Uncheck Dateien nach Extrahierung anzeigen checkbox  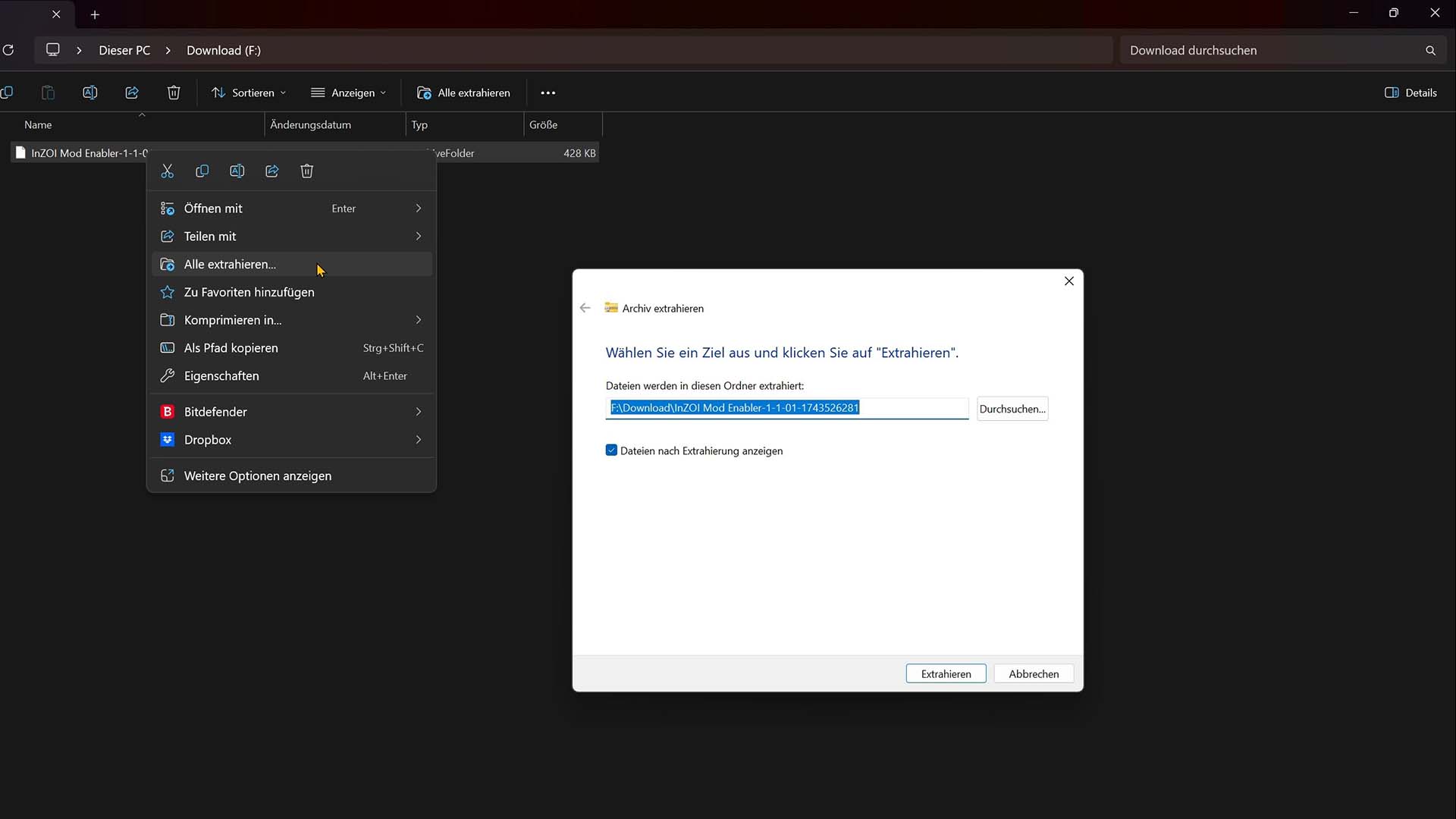click(612, 450)
